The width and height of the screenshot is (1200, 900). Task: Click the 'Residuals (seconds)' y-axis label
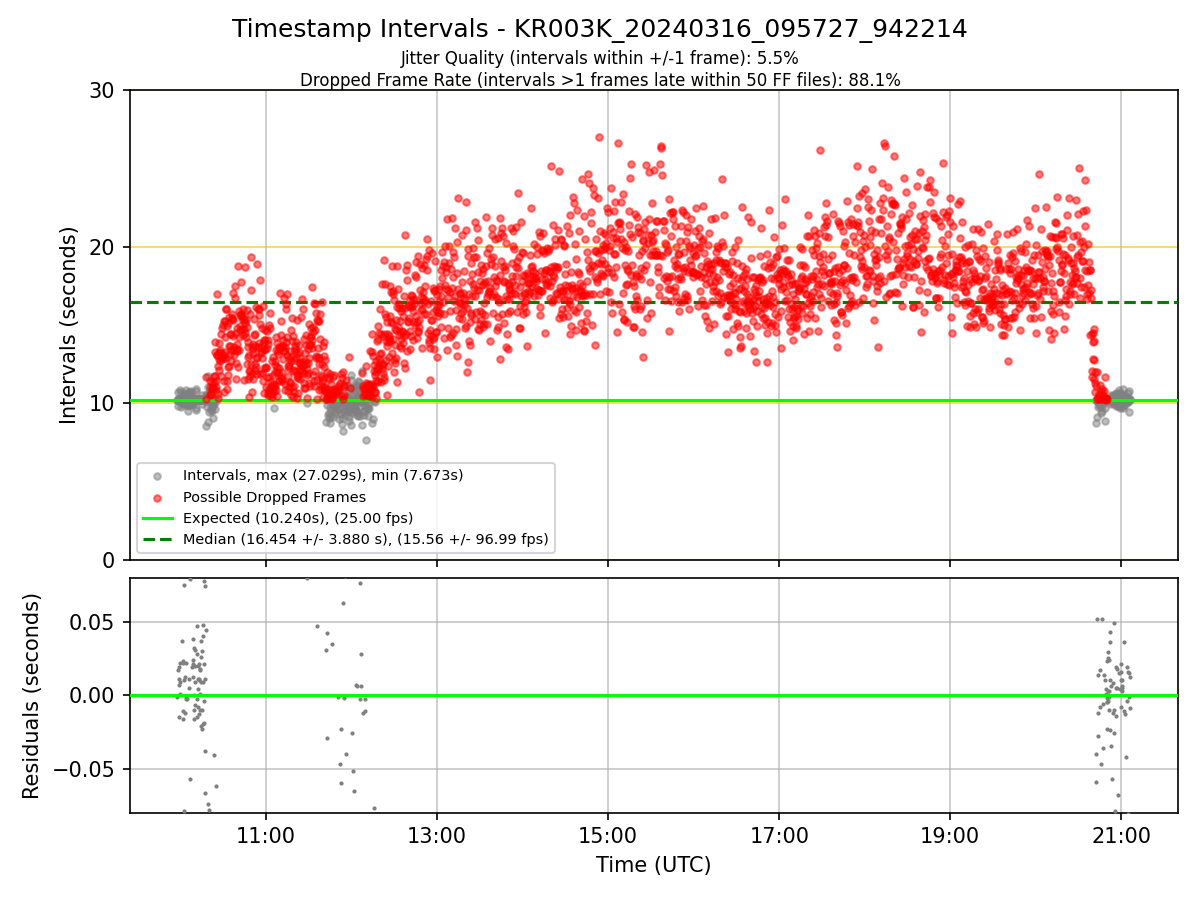pyautogui.click(x=31, y=696)
